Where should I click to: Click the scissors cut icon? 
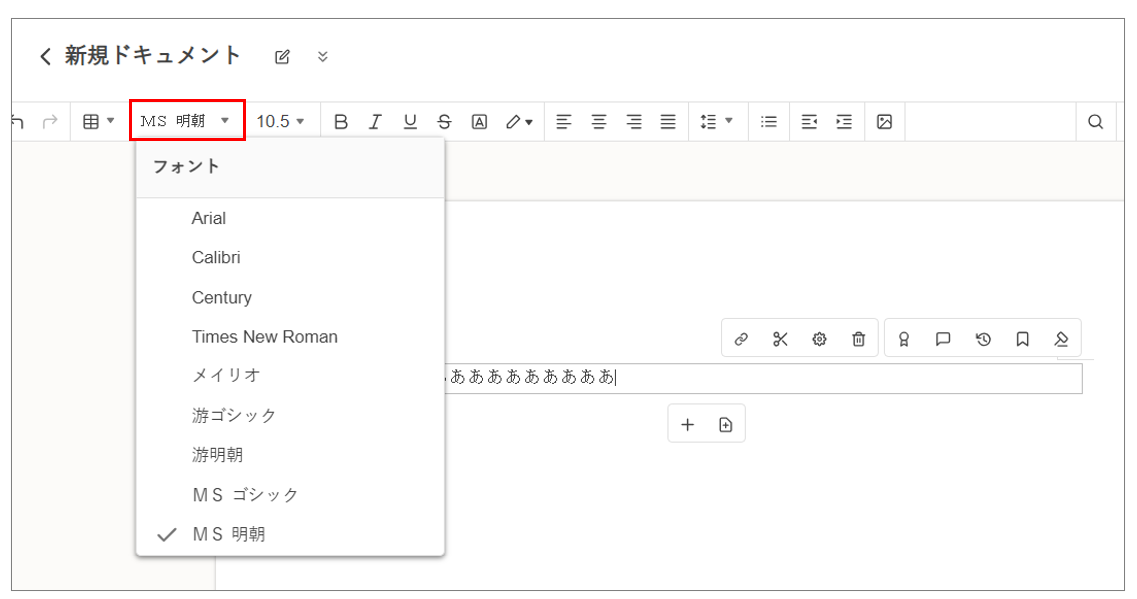(780, 339)
